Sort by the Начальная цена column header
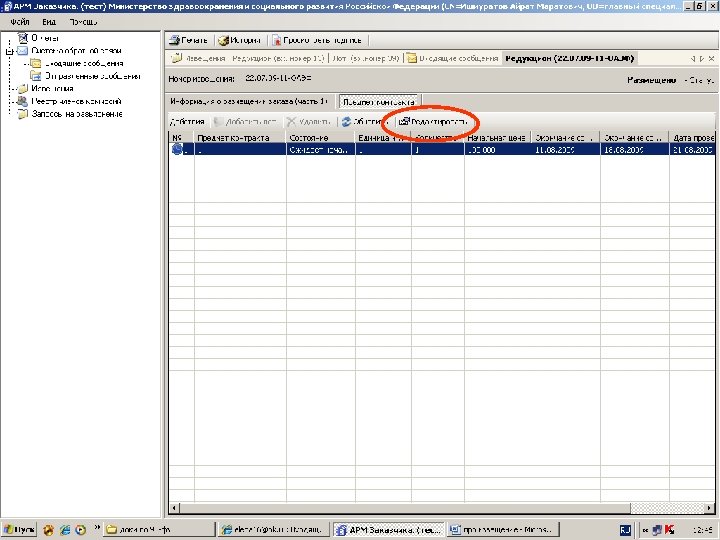This screenshot has width=720, height=540. pyautogui.click(x=498, y=137)
